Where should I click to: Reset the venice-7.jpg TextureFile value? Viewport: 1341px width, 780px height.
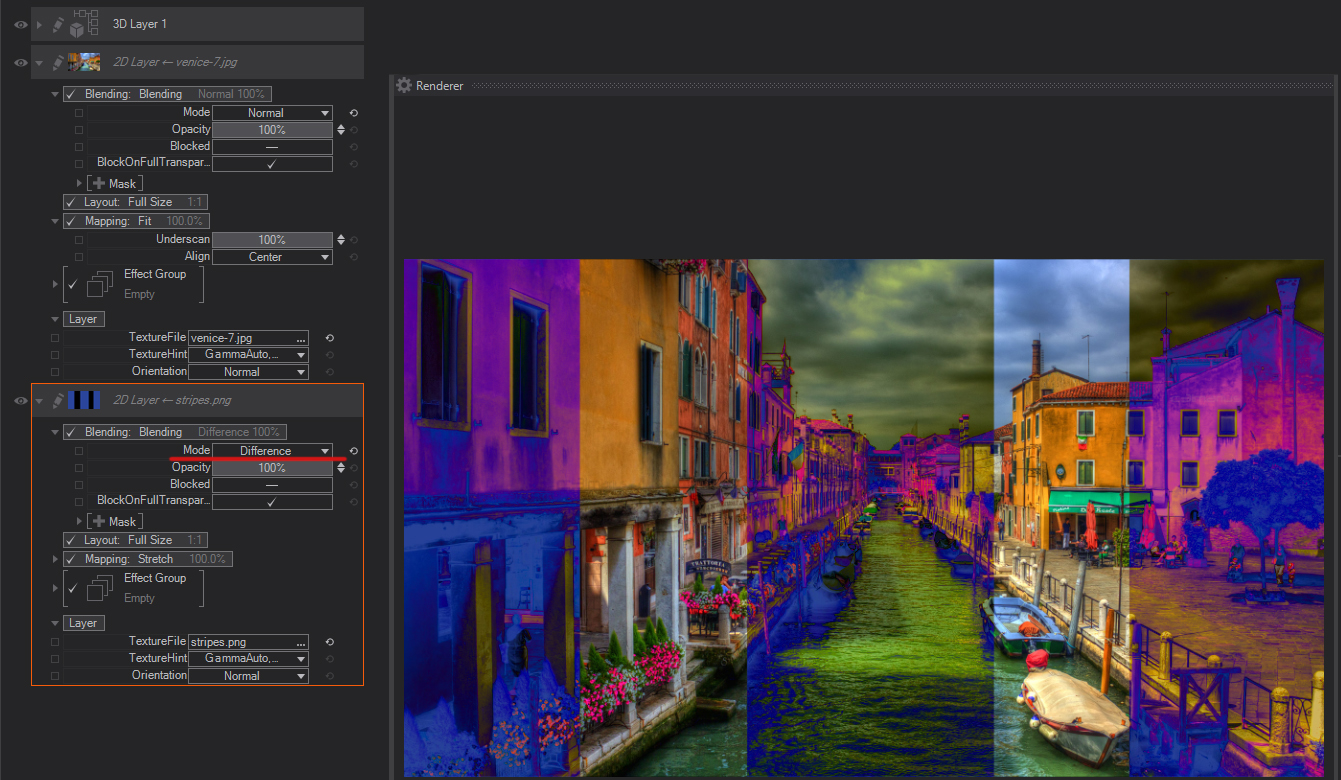click(x=330, y=338)
